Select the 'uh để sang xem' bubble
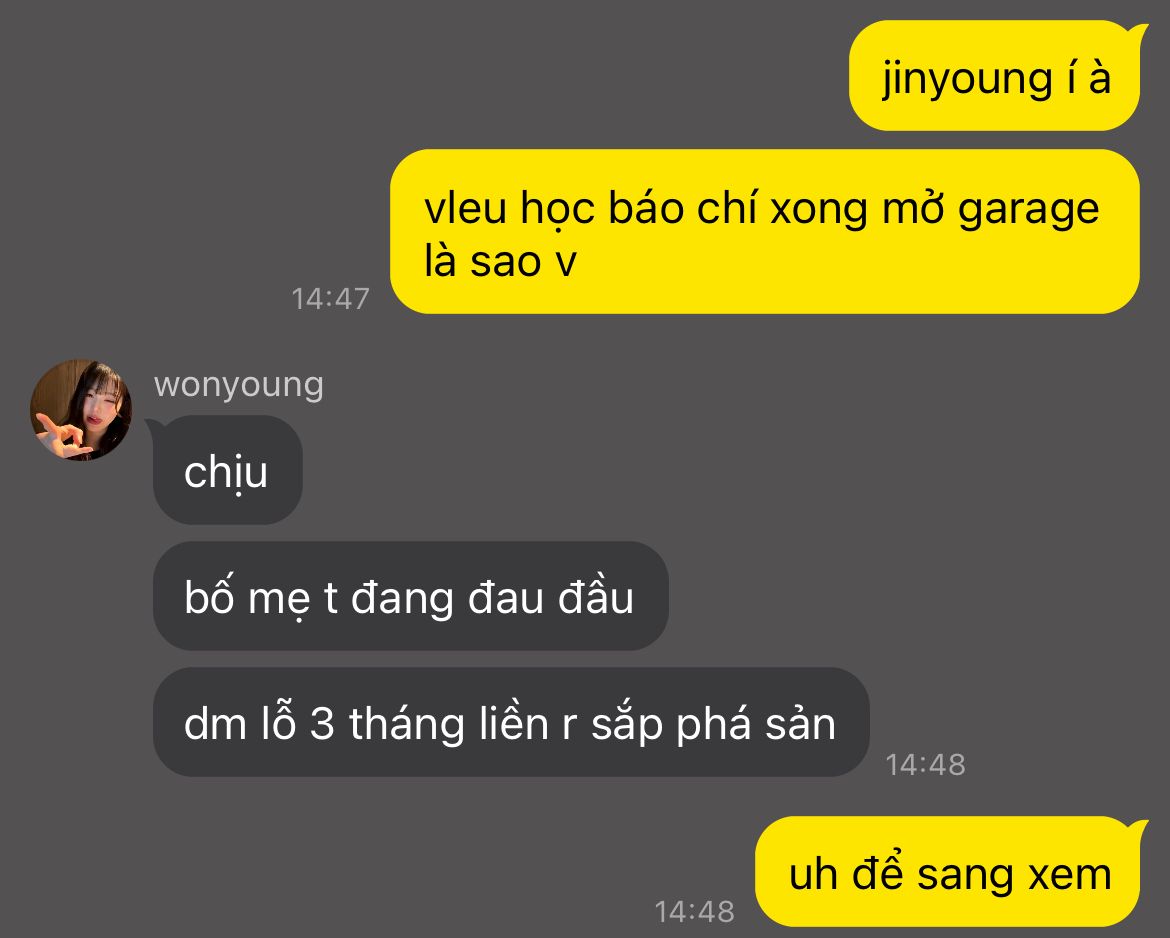The width and height of the screenshot is (1170, 938). point(950,872)
